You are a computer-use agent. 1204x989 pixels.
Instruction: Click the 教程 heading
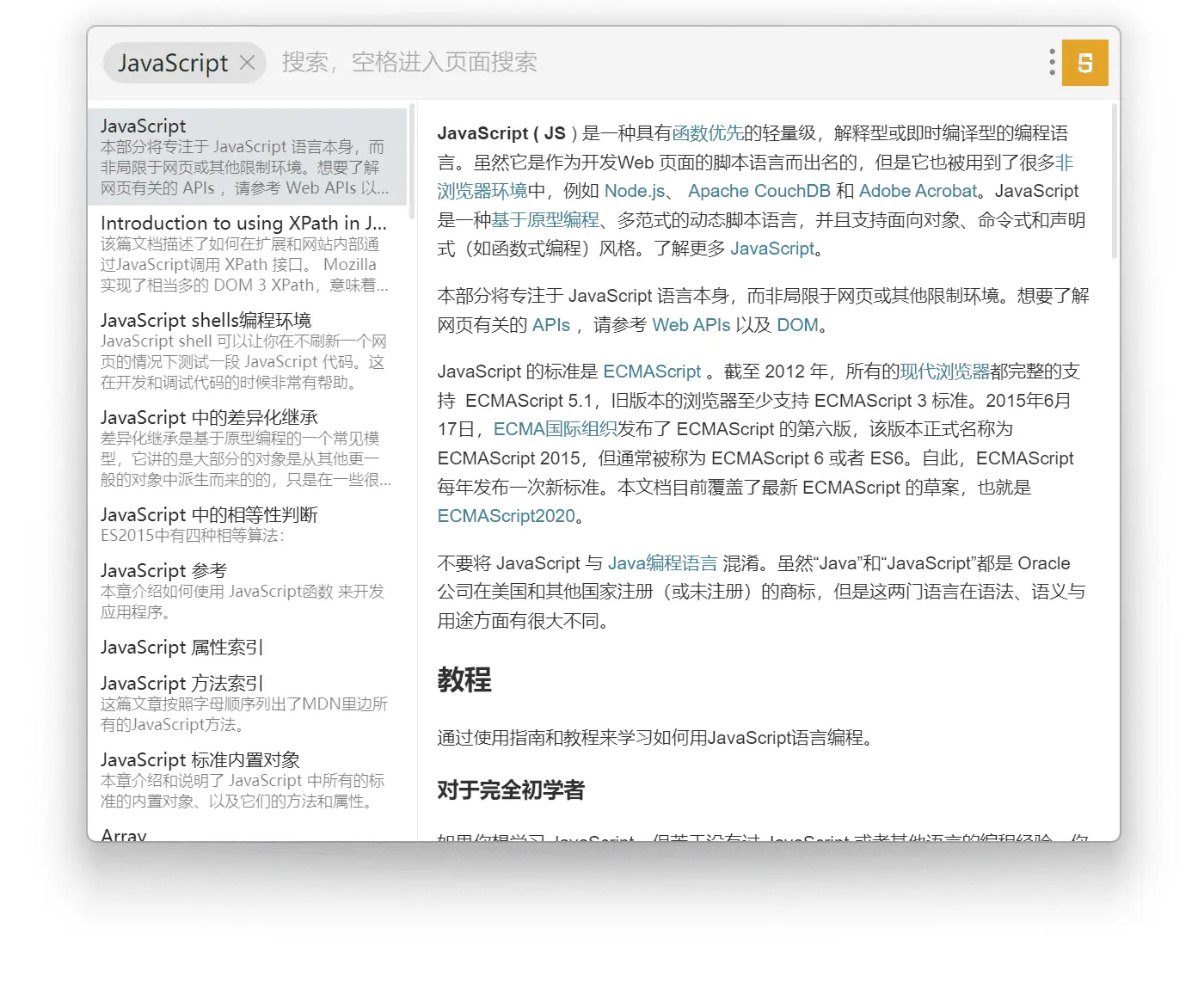tap(464, 679)
